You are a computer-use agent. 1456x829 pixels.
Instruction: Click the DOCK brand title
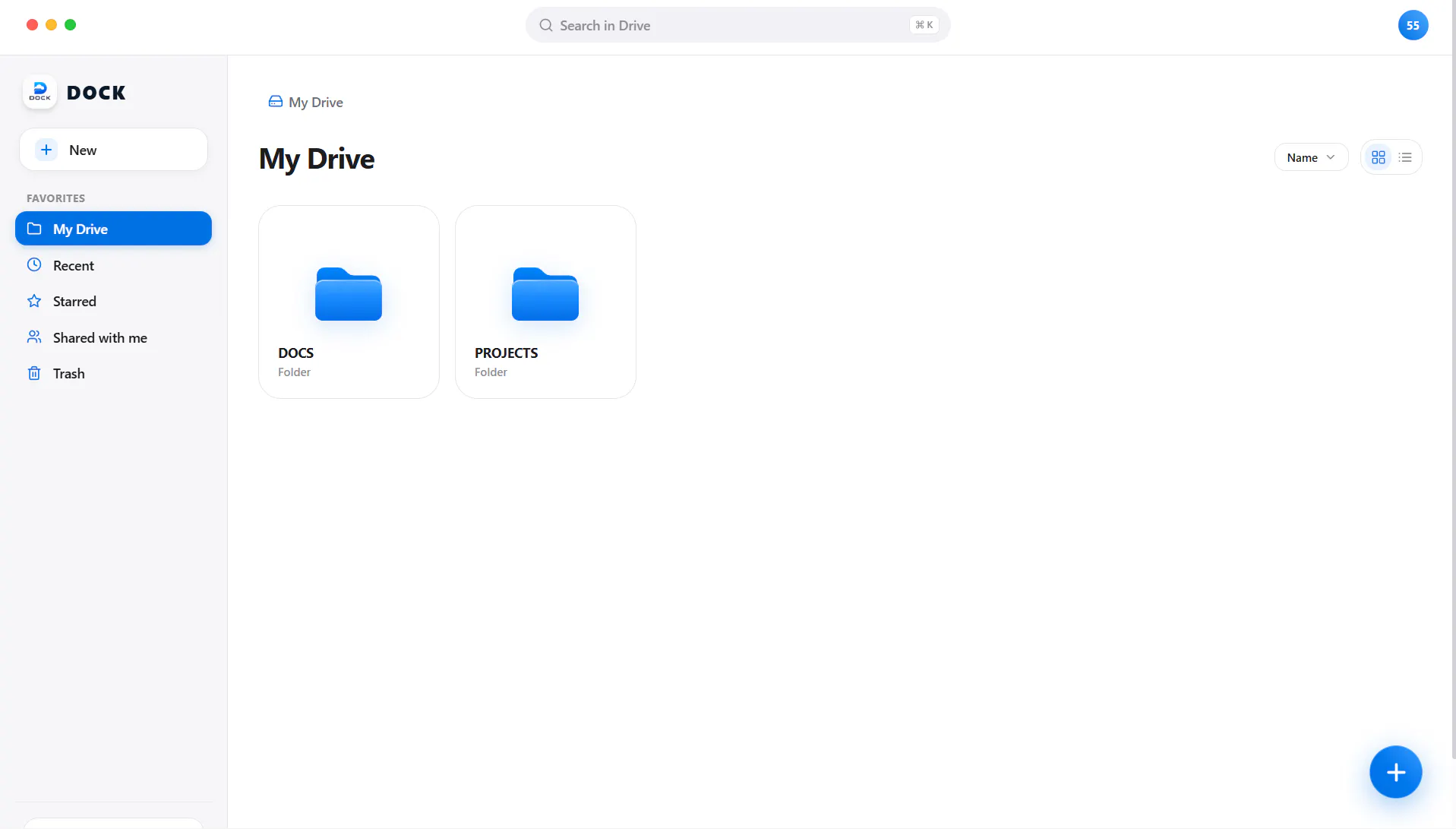[96, 93]
